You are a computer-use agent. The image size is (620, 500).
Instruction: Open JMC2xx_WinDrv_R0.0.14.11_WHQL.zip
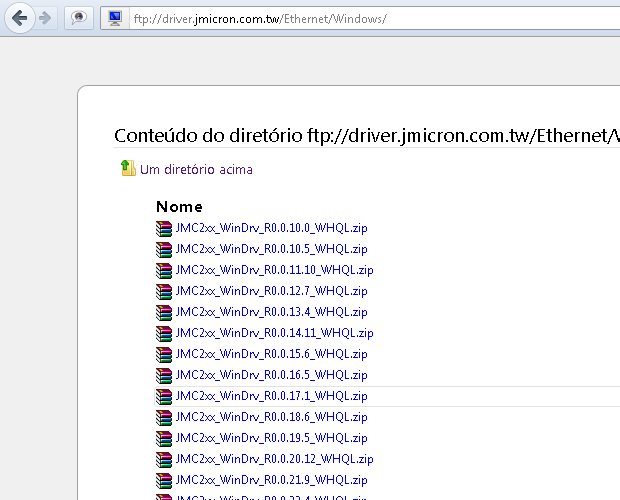274,333
